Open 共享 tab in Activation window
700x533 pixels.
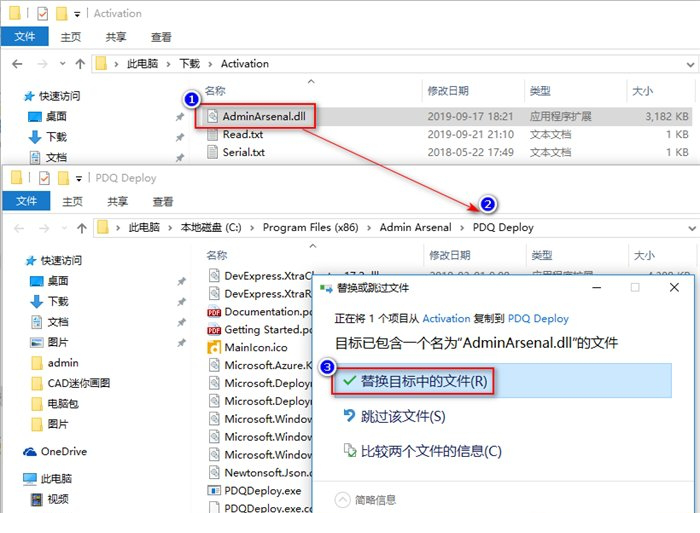pos(116,37)
